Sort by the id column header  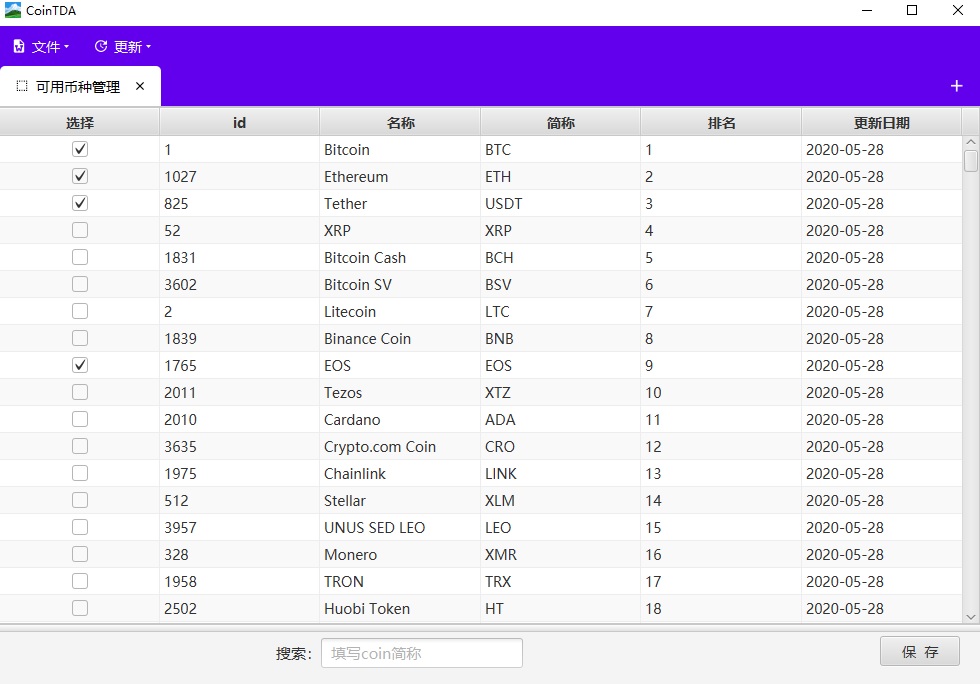239,122
